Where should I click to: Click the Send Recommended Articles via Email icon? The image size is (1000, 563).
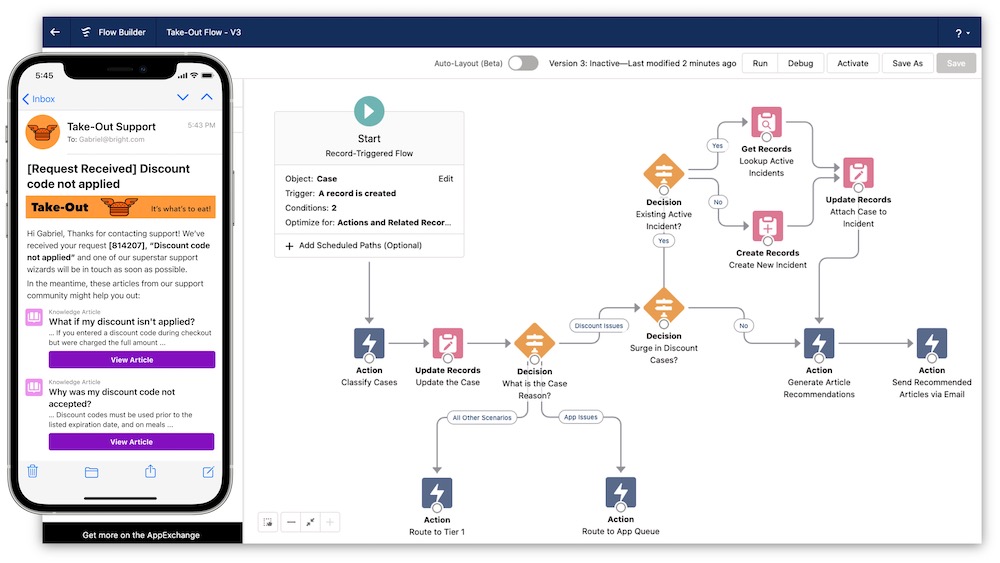932,343
